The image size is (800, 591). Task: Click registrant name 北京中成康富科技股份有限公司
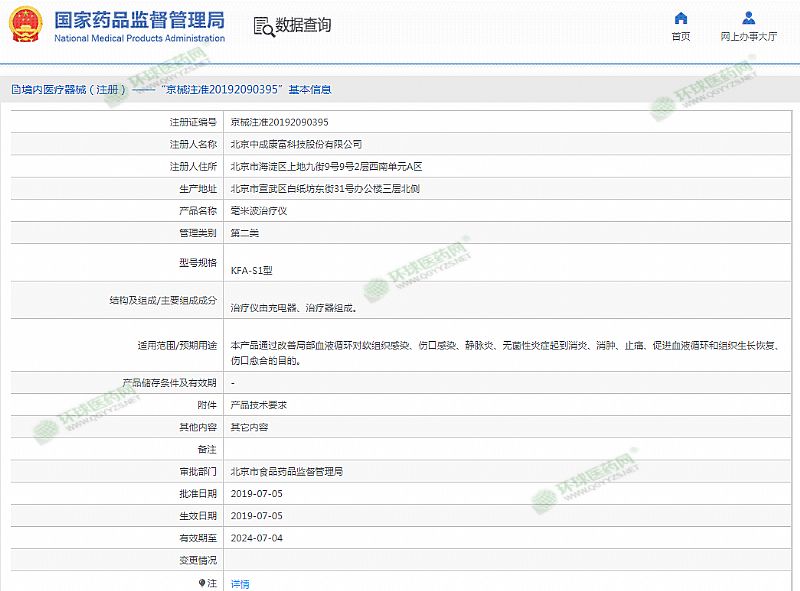pyautogui.click(x=296, y=144)
